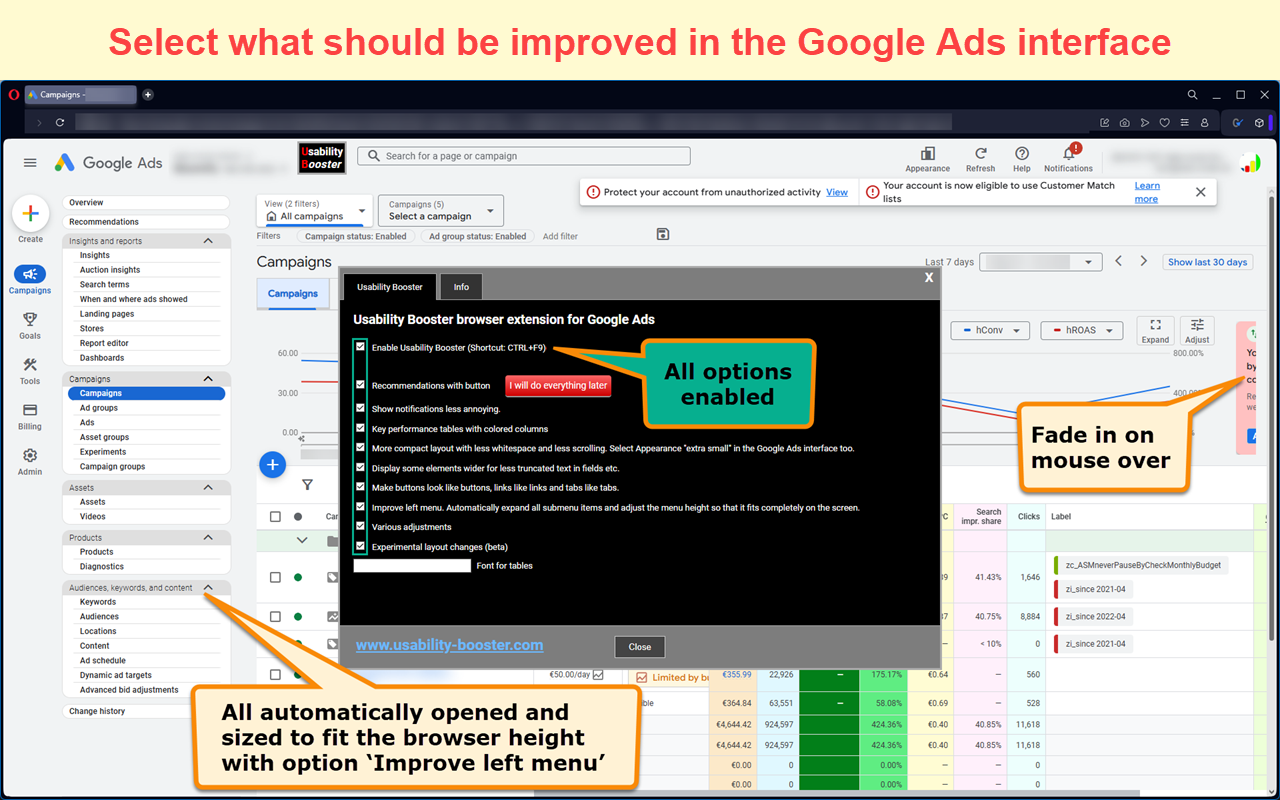
Task: Toggle More compact layout checkbox
Action: point(361,448)
